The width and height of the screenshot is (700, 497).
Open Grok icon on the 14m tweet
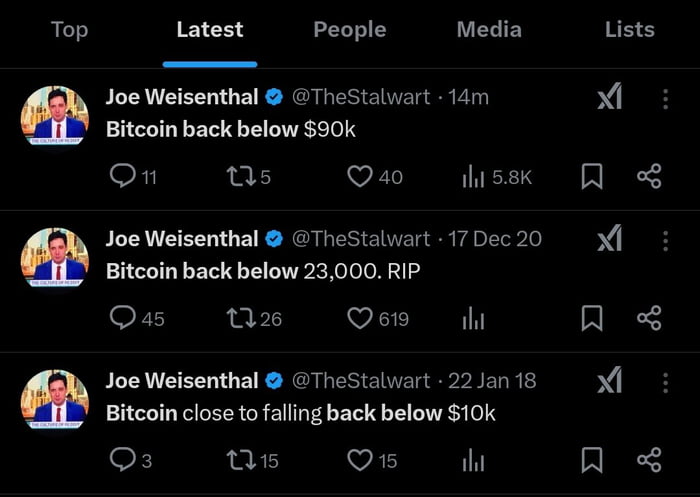click(x=609, y=97)
